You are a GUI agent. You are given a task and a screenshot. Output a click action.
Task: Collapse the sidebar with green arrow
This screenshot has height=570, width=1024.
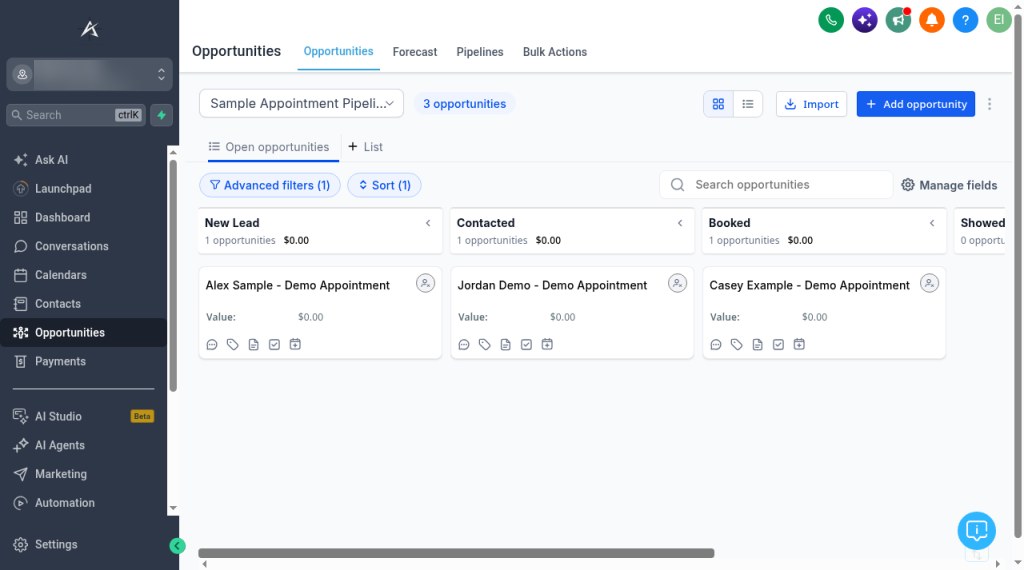click(x=177, y=546)
